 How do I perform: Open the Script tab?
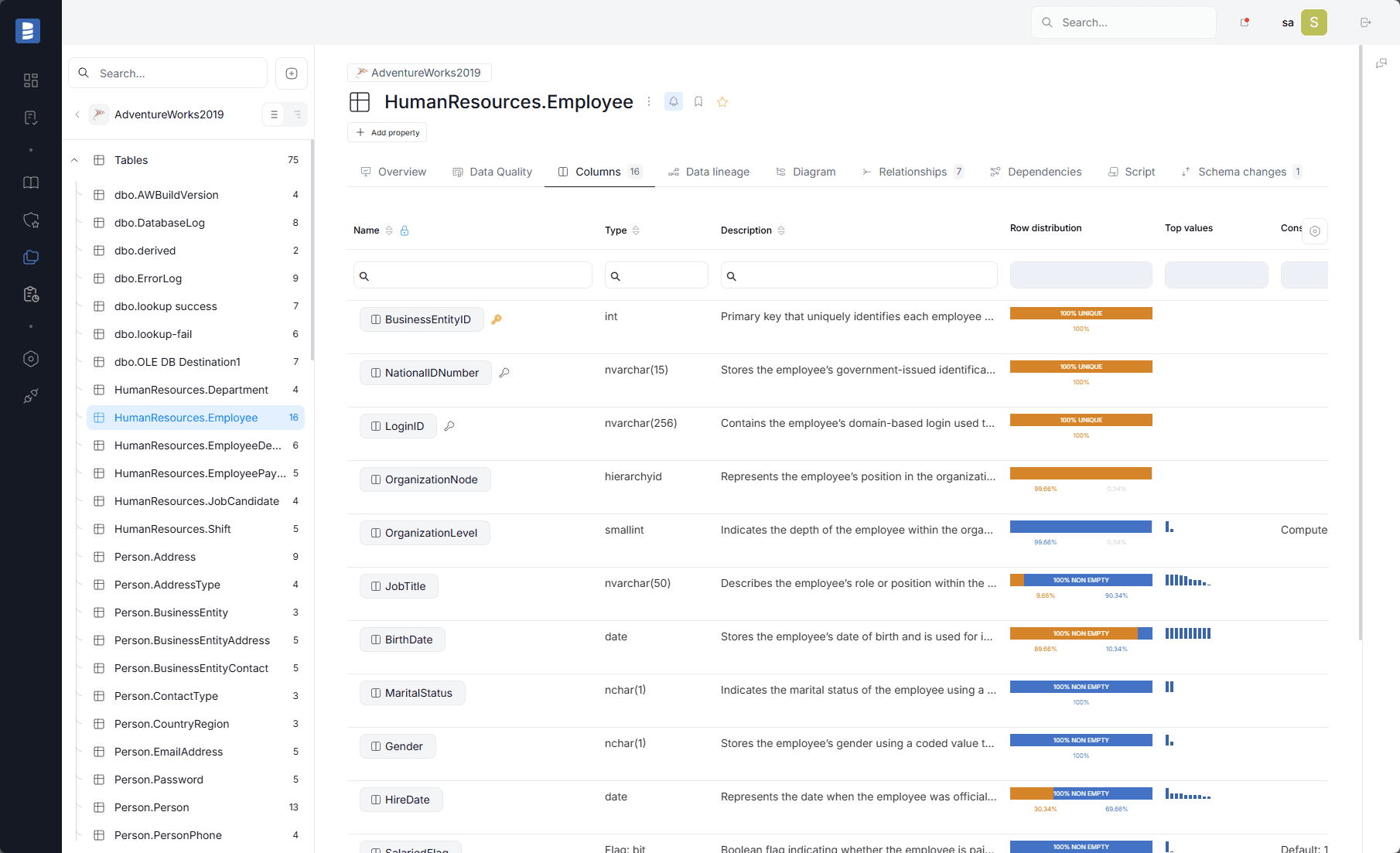(1132, 172)
